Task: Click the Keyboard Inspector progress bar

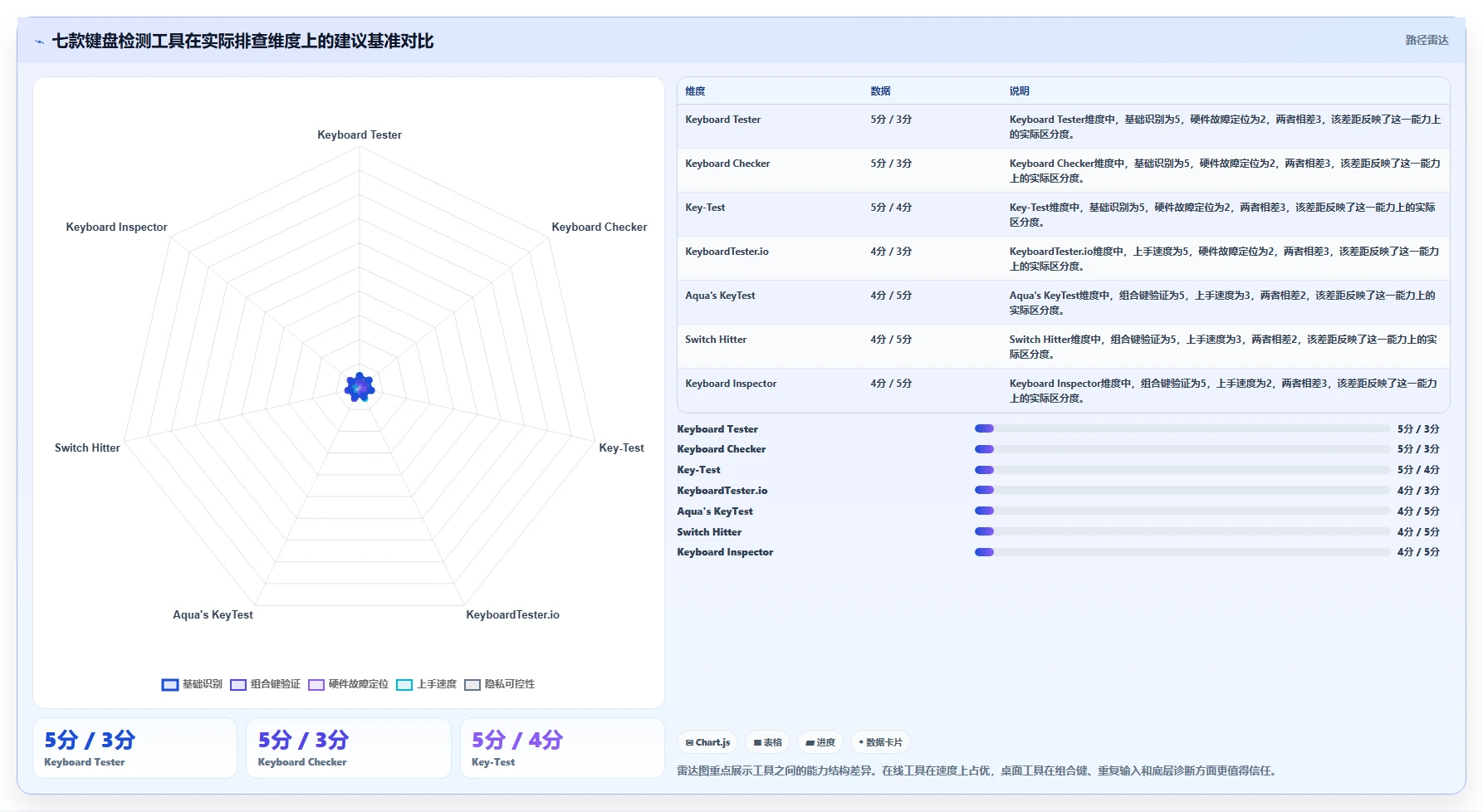Action: pyautogui.click(x=1182, y=552)
